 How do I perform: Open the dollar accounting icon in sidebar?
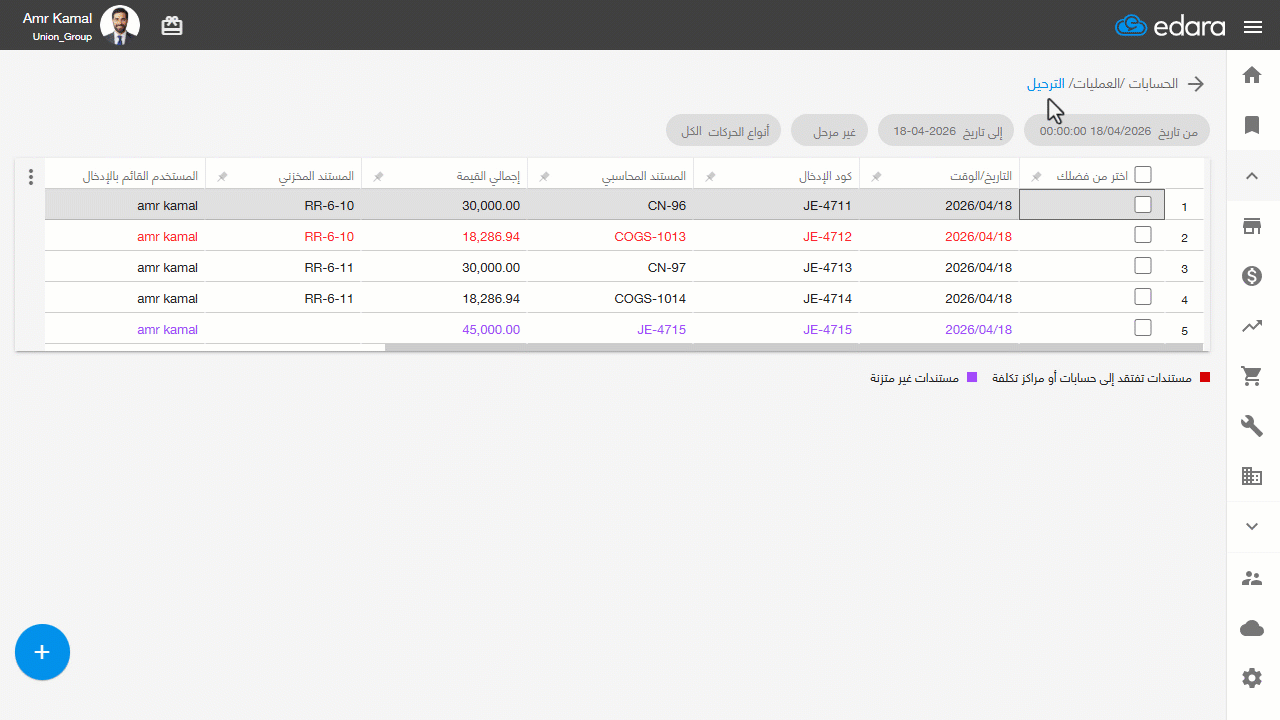[x=1252, y=276]
